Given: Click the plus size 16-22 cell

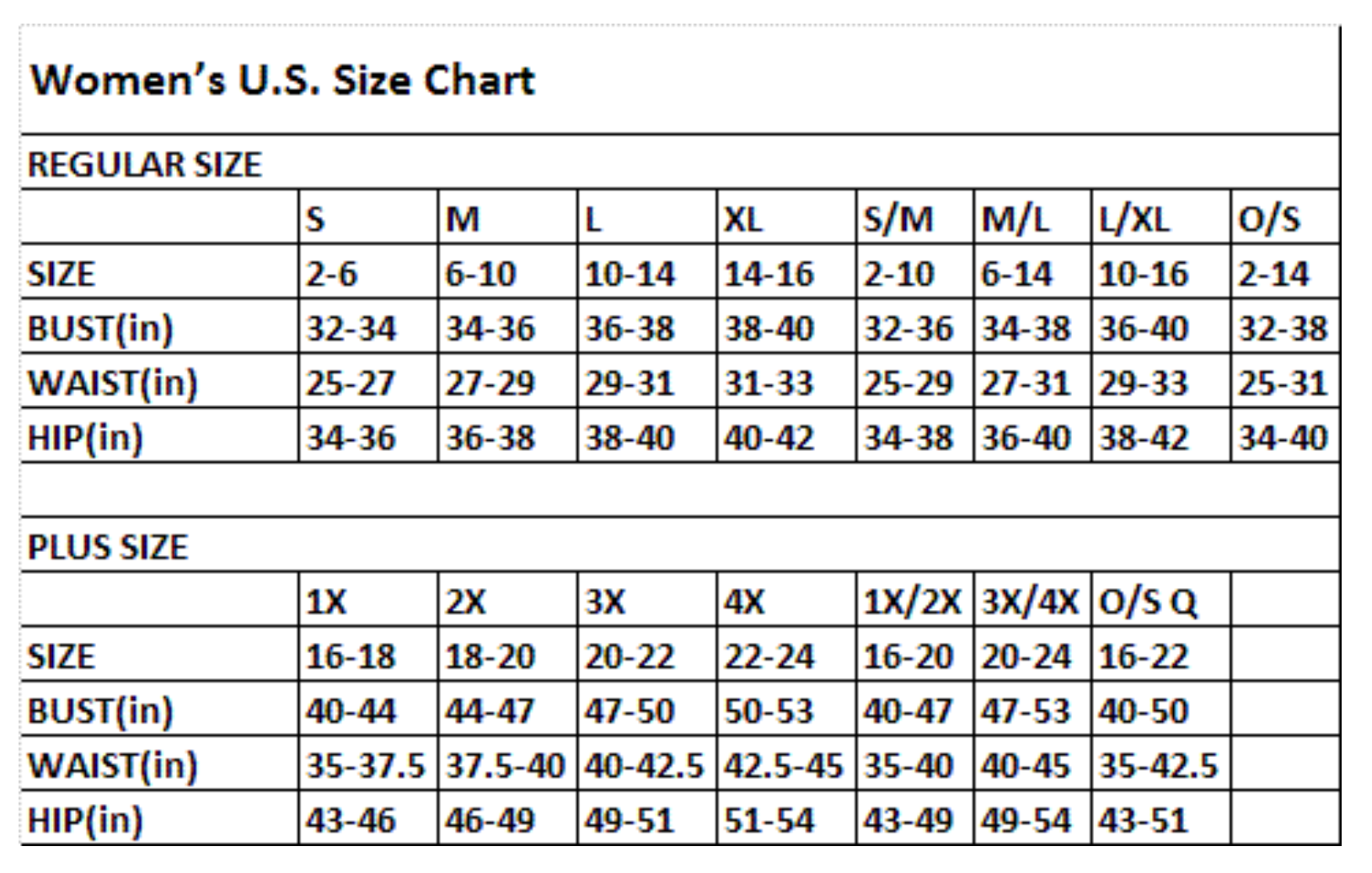Looking at the screenshot, I should 1143,656.
